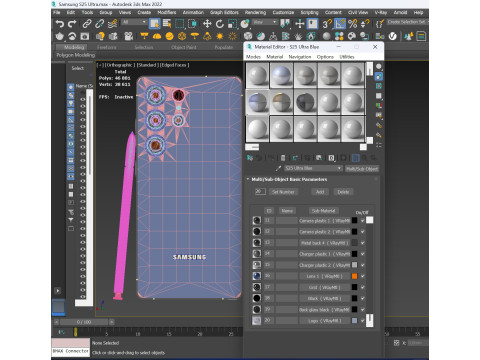Click the Set Number button
The height and width of the screenshot is (360, 480).
pyautogui.click(x=283, y=192)
